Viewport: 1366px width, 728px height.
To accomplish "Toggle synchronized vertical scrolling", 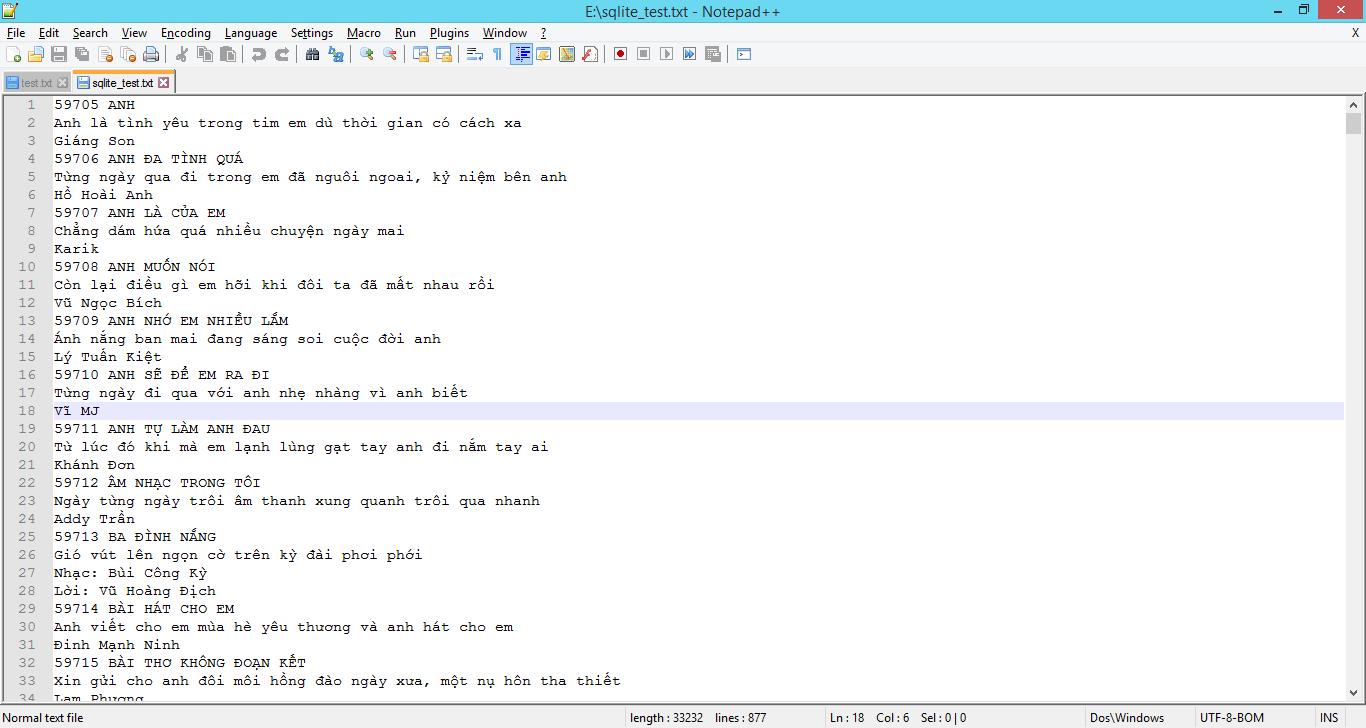I will point(421,54).
